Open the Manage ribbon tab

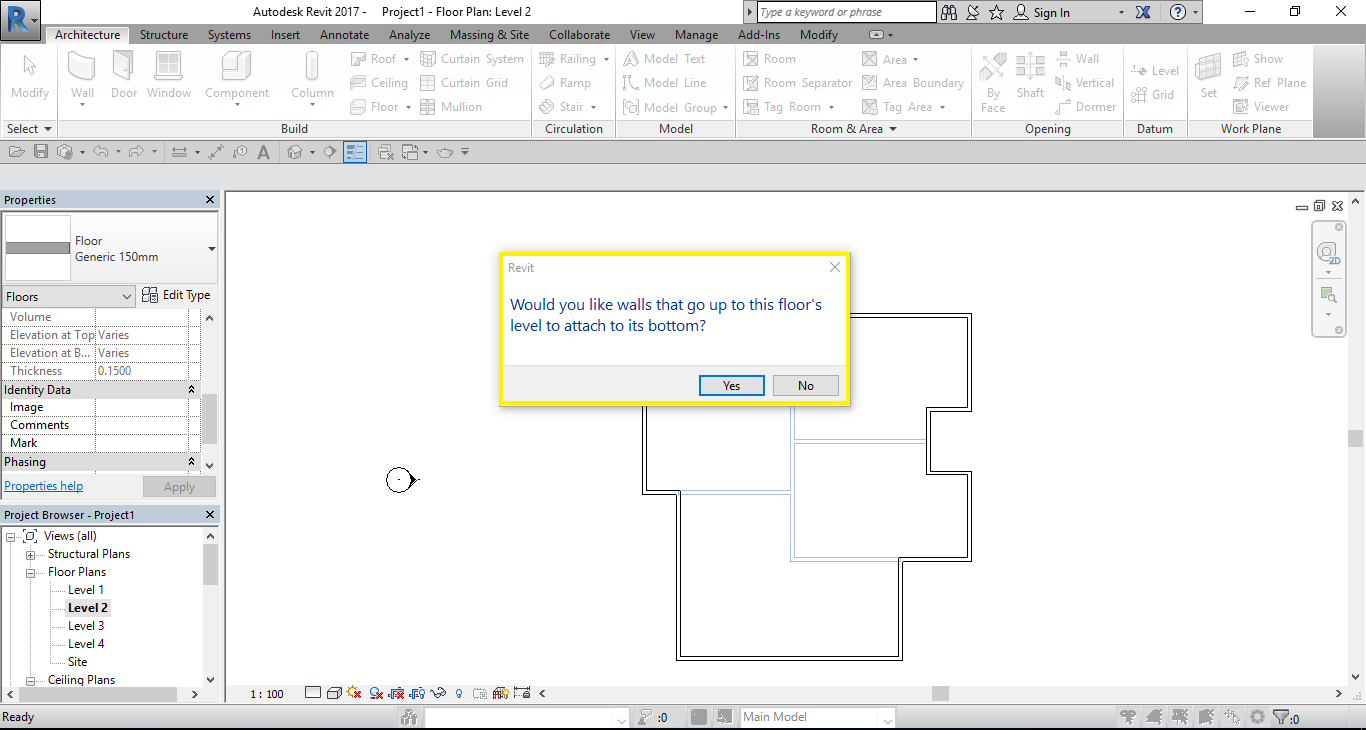pos(696,35)
